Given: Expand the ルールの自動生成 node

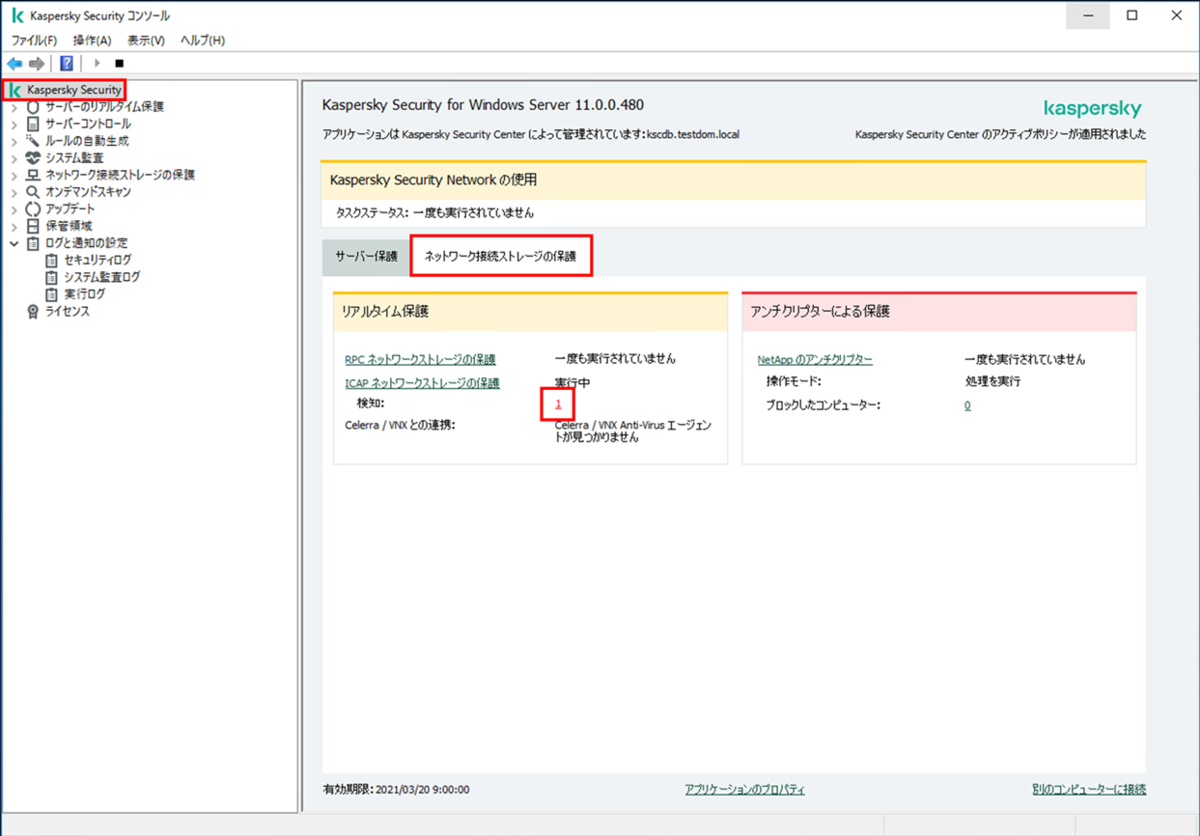Looking at the screenshot, I should [x=14, y=141].
